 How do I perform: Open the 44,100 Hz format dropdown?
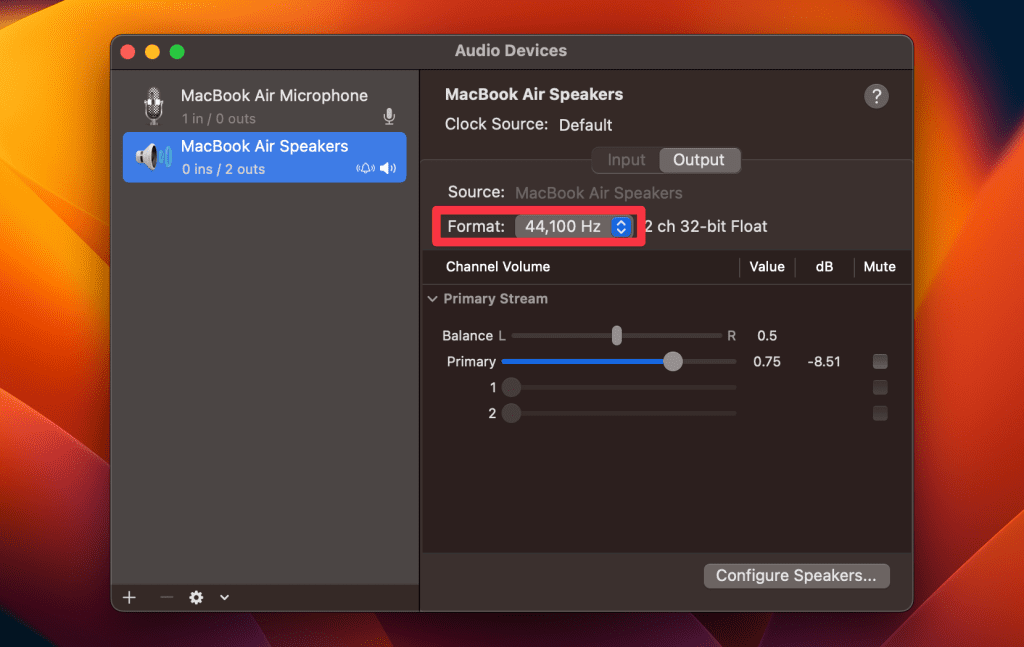point(574,227)
